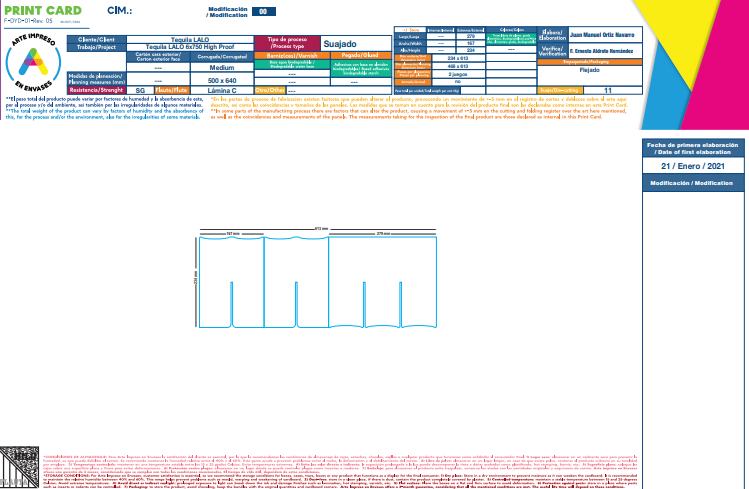This screenshot has width=749, height=489.
Task: Click the SG resistance value
Action: pos(140,90)
